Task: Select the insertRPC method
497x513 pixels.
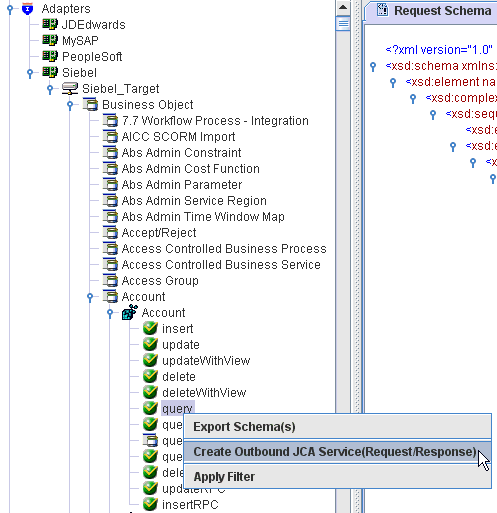Action: pyautogui.click(x=190, y=505)
